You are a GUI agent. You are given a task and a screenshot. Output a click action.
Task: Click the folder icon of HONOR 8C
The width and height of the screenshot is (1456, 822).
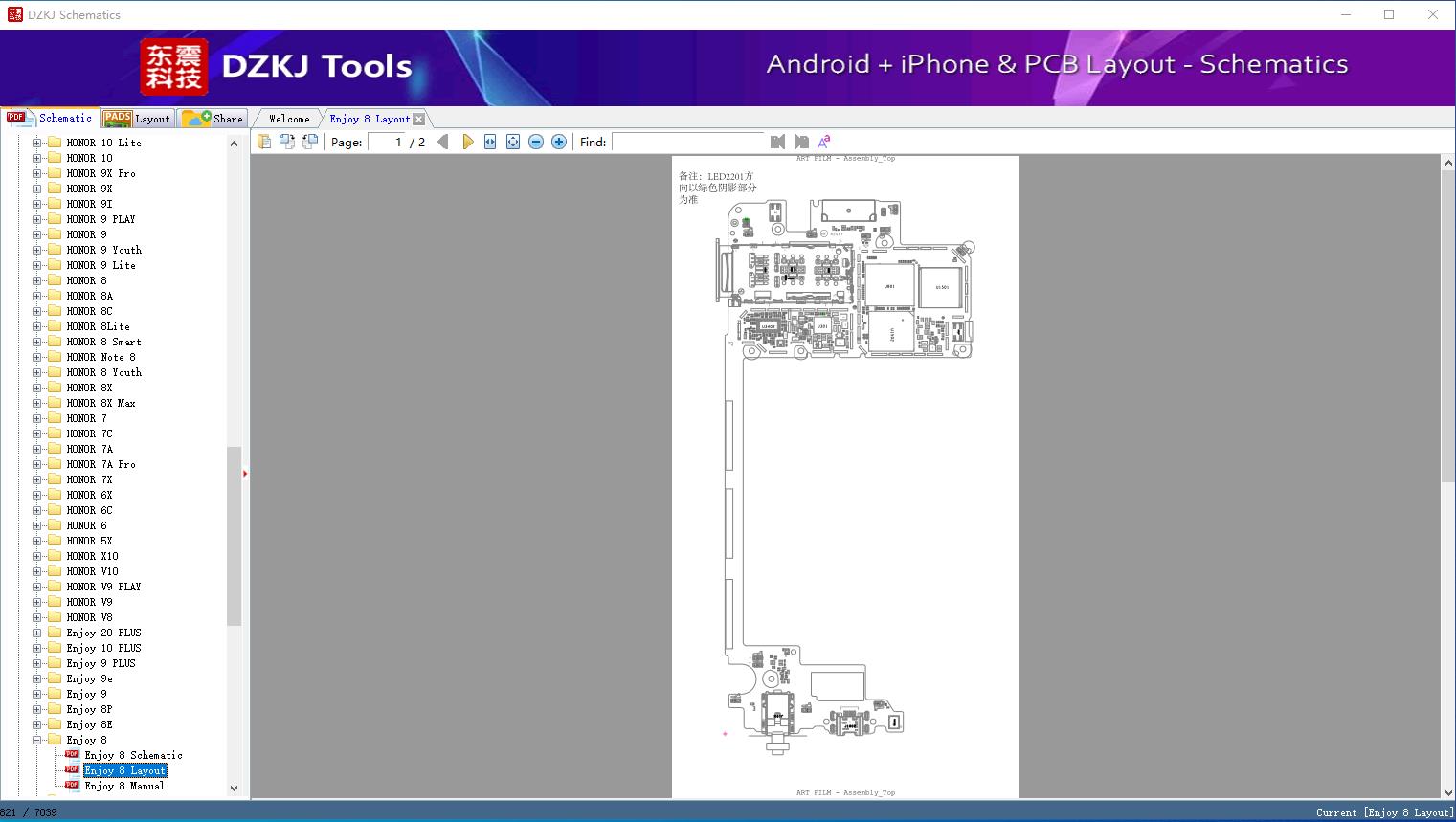point(55,311)
